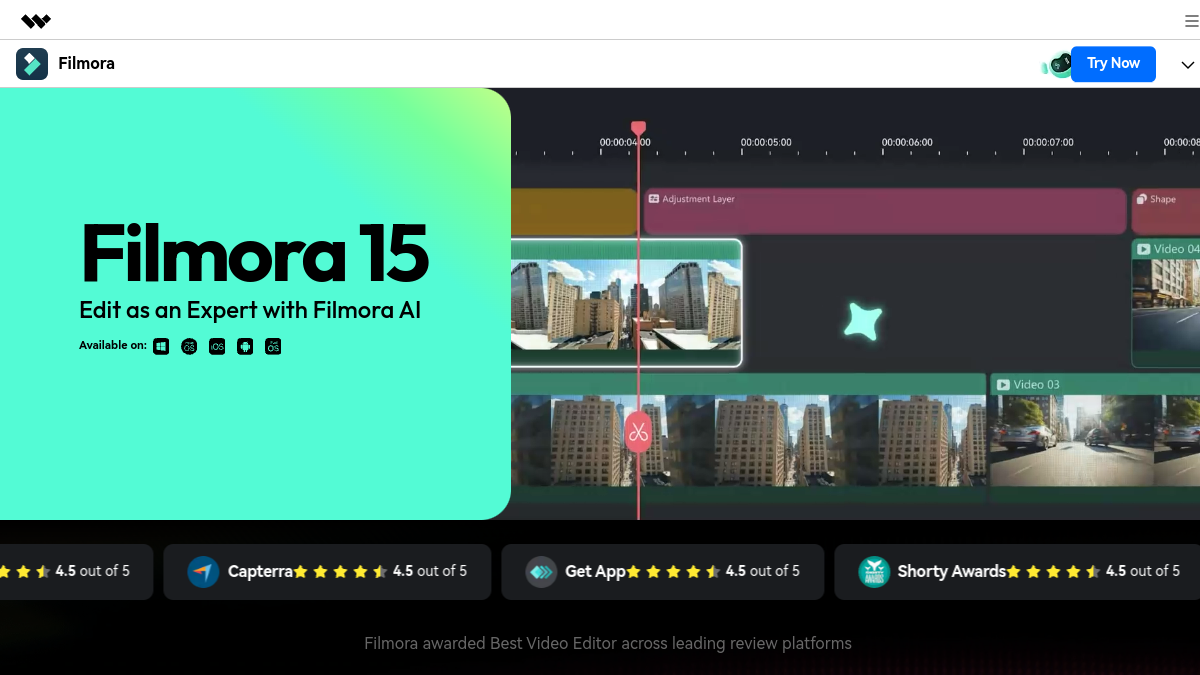The width and height of the screenshot is (1200, 675).
Task: Click the Get App rating name text
Action: pos(595,572)
